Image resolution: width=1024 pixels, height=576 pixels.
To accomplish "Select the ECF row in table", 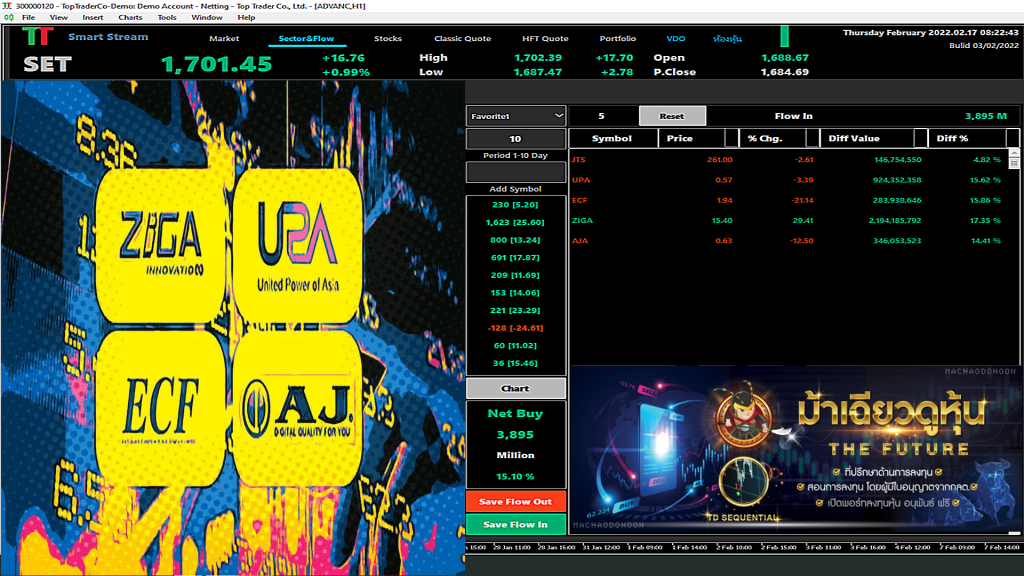I will pos(788,200).
